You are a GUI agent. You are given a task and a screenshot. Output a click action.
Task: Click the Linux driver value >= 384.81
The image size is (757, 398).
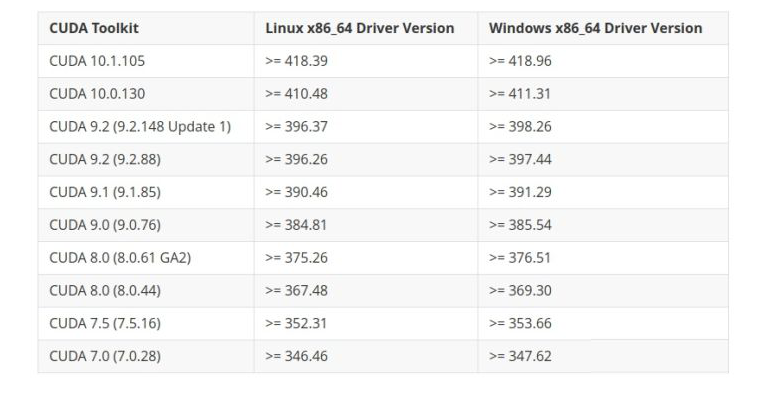[x=296, y=226]
